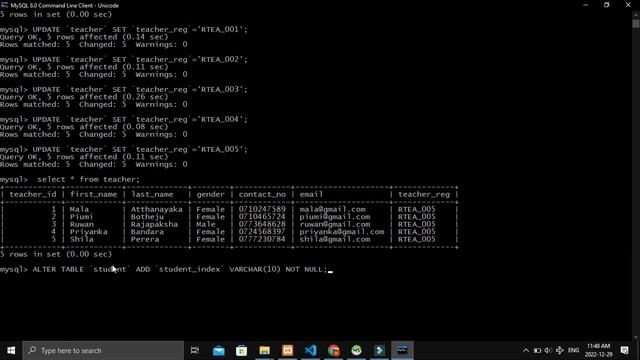
Task: Click the first_name column header
Action: tap(93, 194)
